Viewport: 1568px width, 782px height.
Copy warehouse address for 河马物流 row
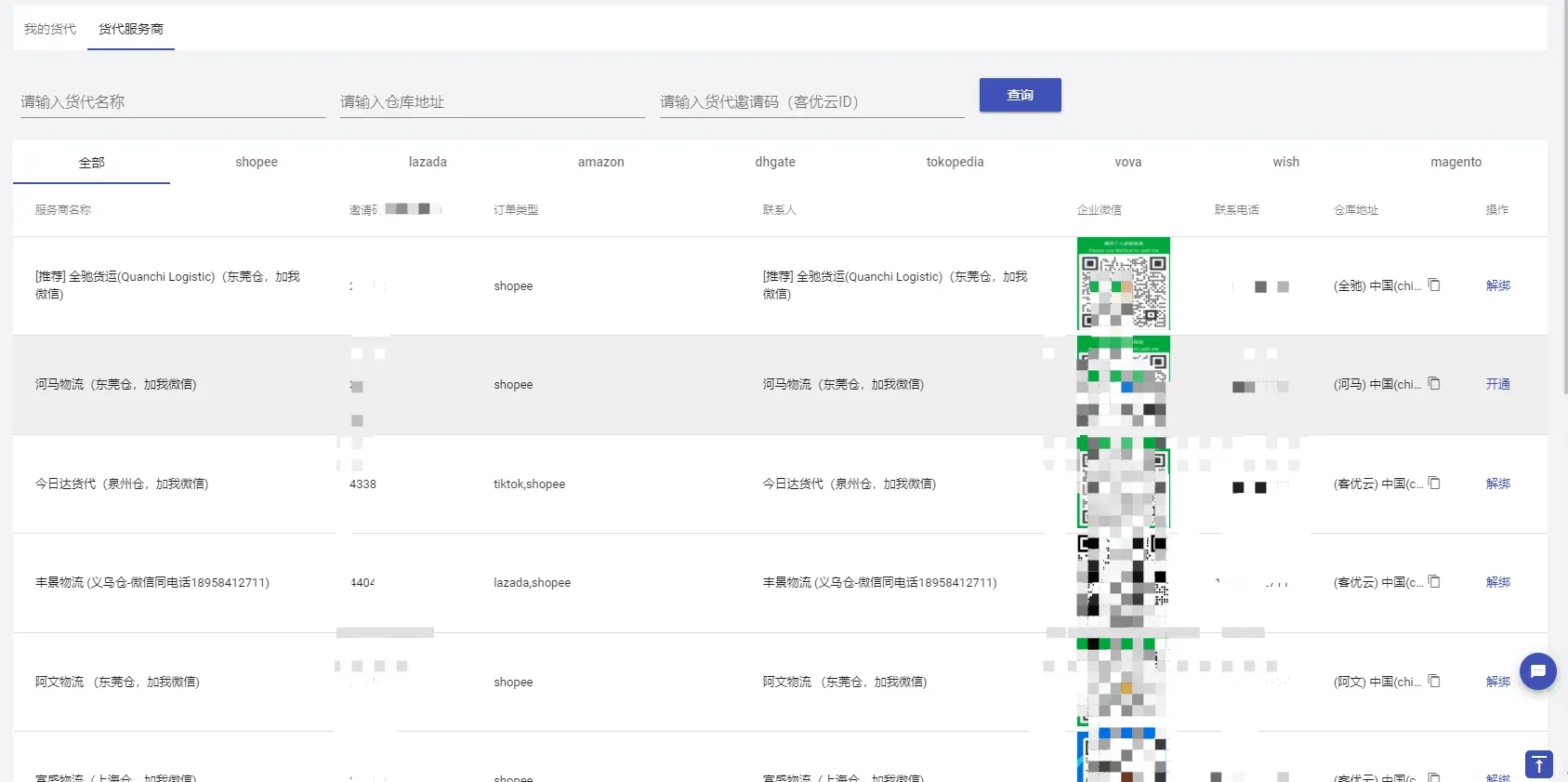click(x=1434, y=383)
